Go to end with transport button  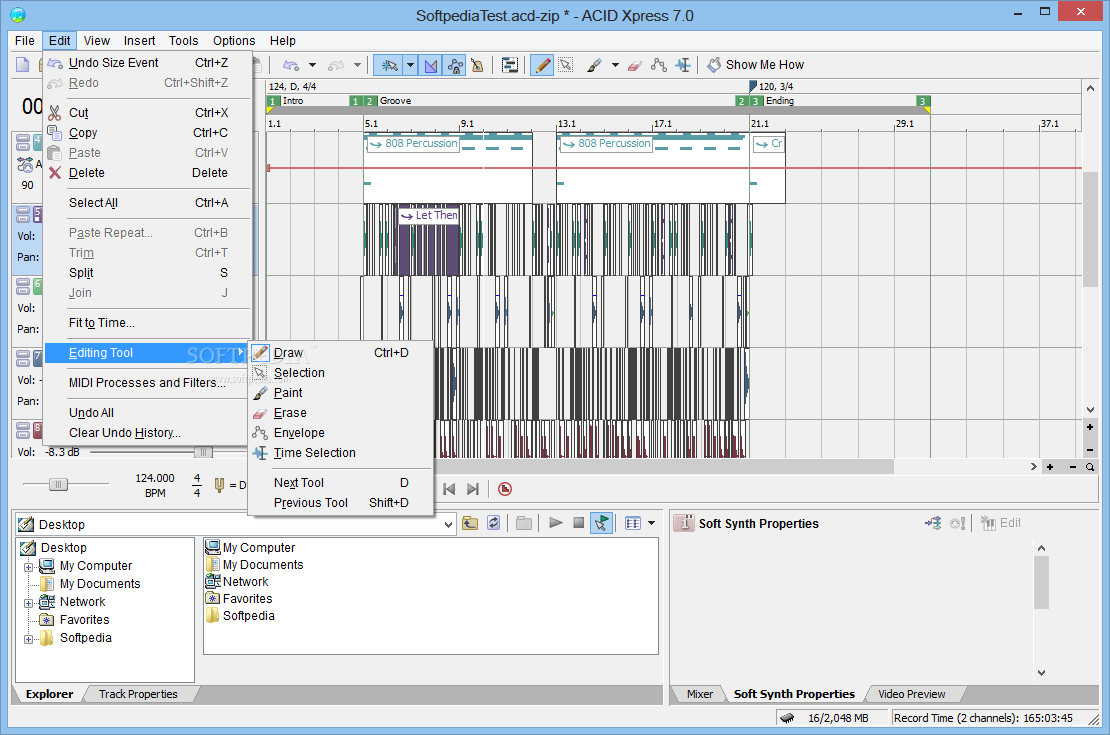pyautogui.click(x=473, y=489)
